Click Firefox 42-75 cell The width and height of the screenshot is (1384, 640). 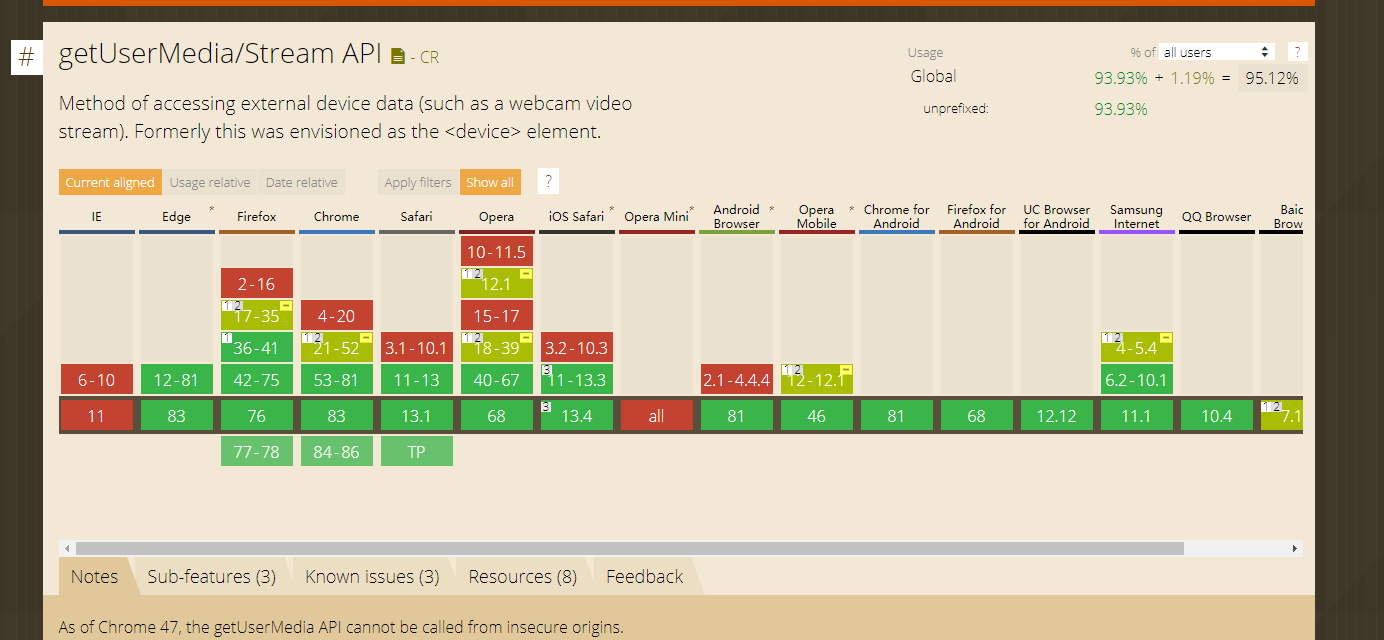coord(256,379)
